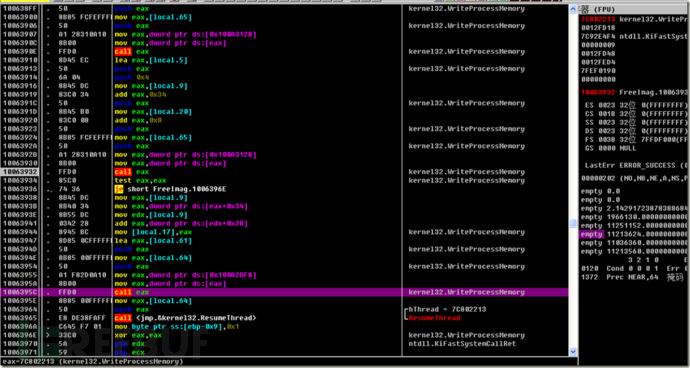Image resolution: width=690 pixels, height=368 pixels.
Task: Click the lea eax,[local.5] instruction
Action: (151, 60)
